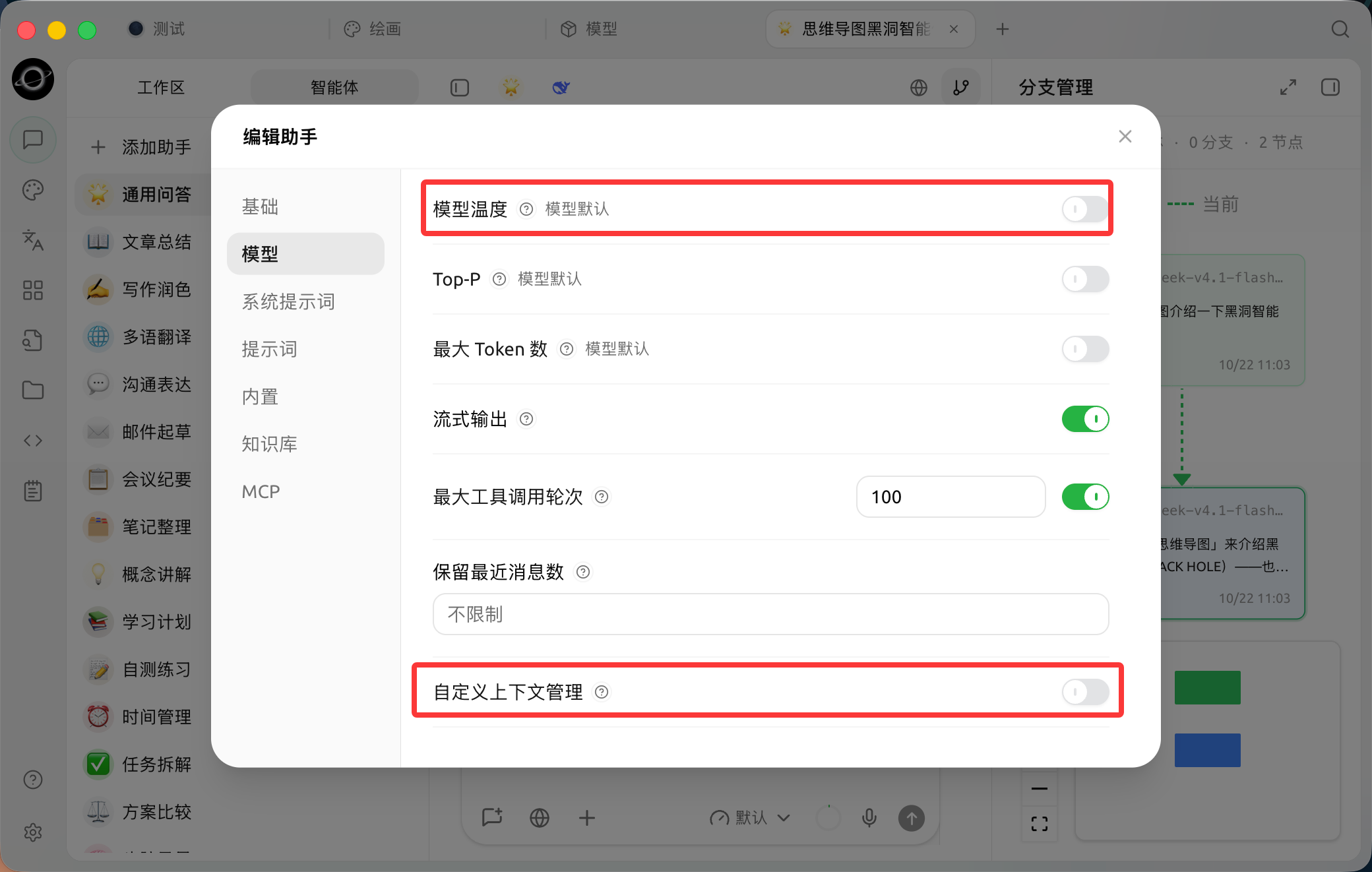Open the 内置 section
This screenshot has height=872, width=1372.
point(305,396)
